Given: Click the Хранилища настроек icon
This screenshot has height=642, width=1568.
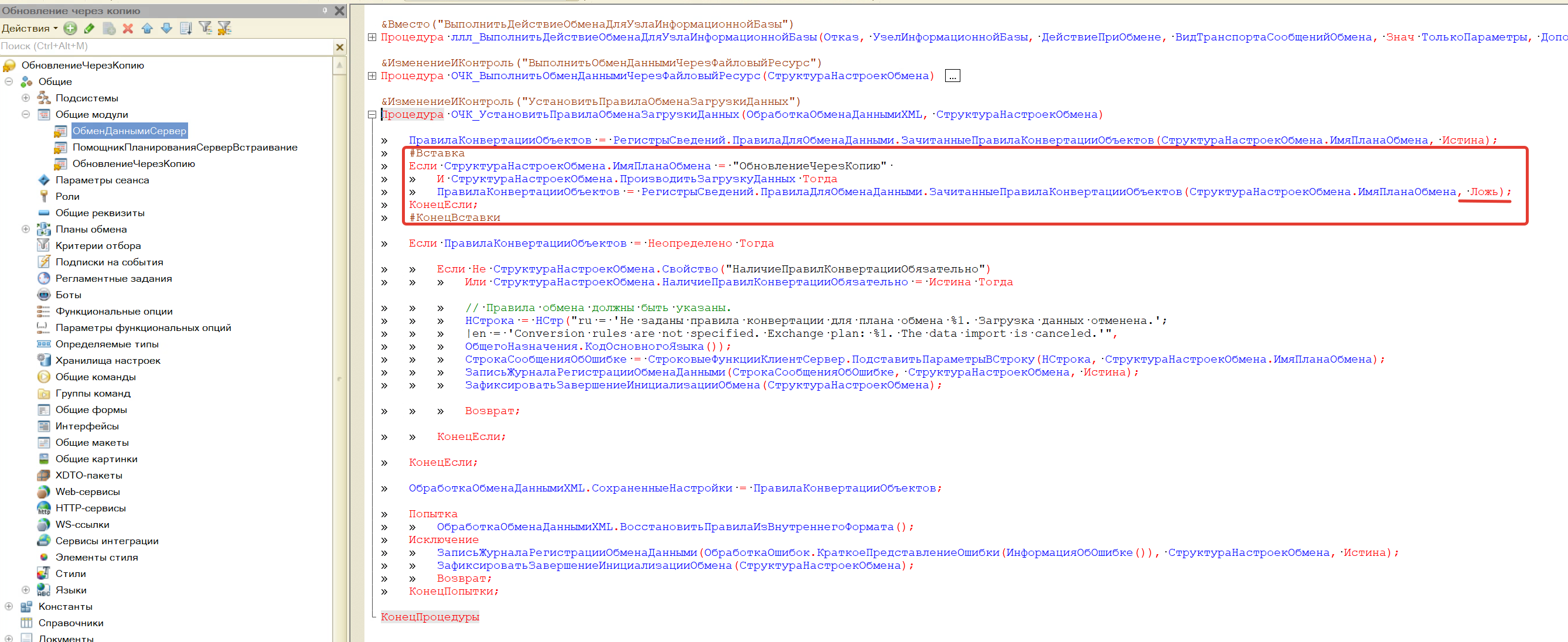Looking at the screenshot, I should point(44,360).
